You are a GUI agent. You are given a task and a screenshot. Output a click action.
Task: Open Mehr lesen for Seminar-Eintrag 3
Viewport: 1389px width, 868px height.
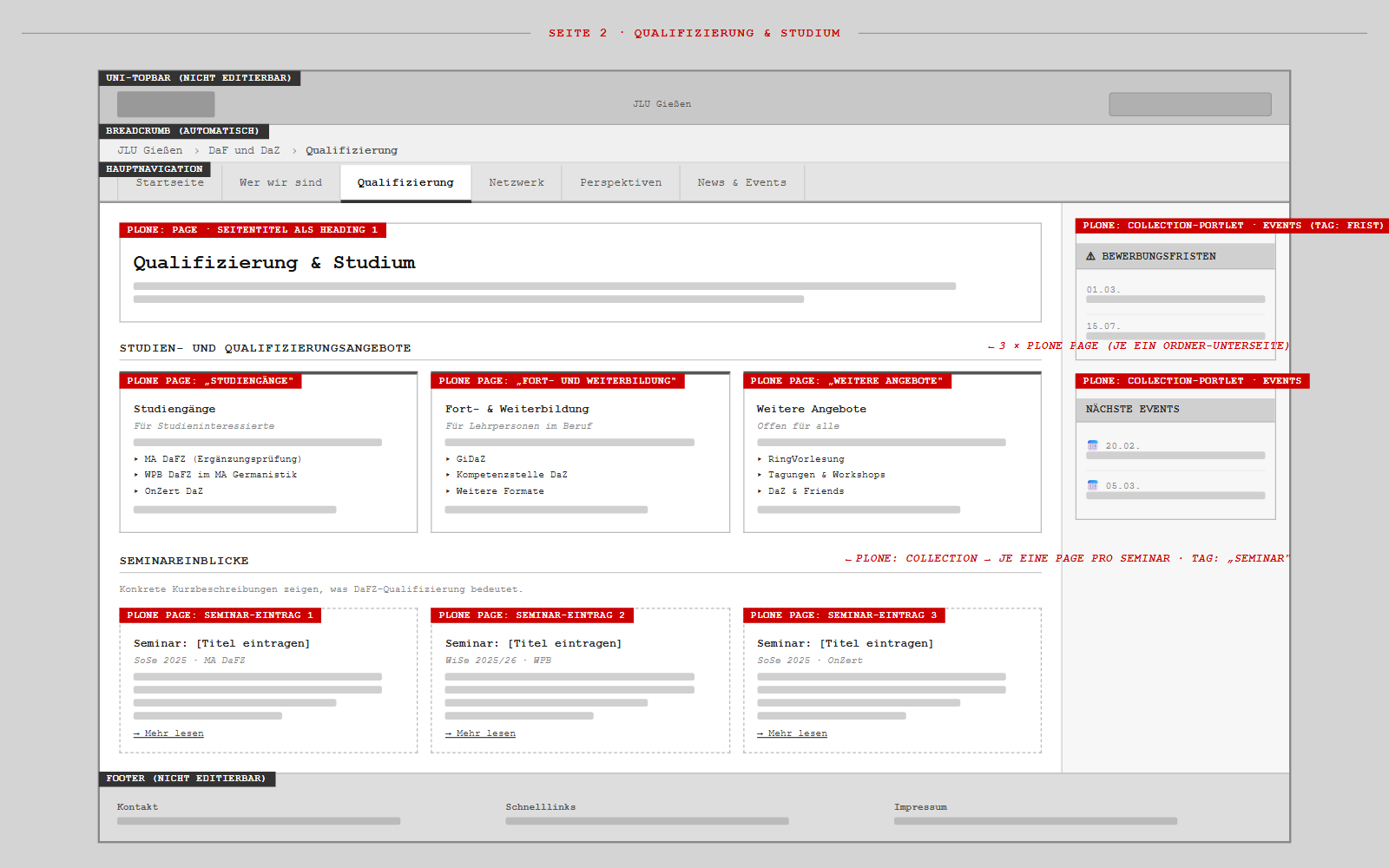click(792, 733)
